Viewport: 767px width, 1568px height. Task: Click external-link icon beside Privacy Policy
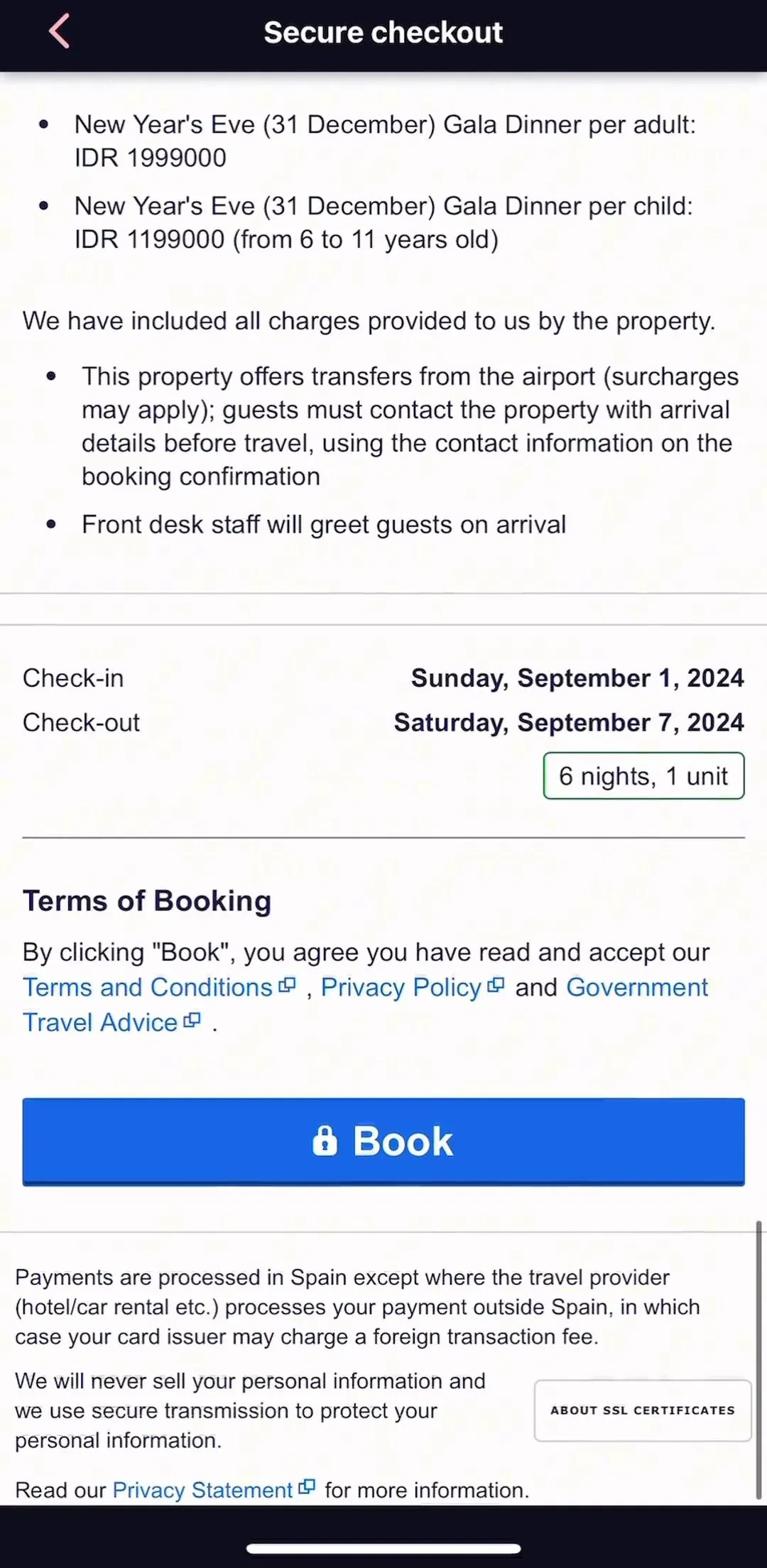[496, 986]
